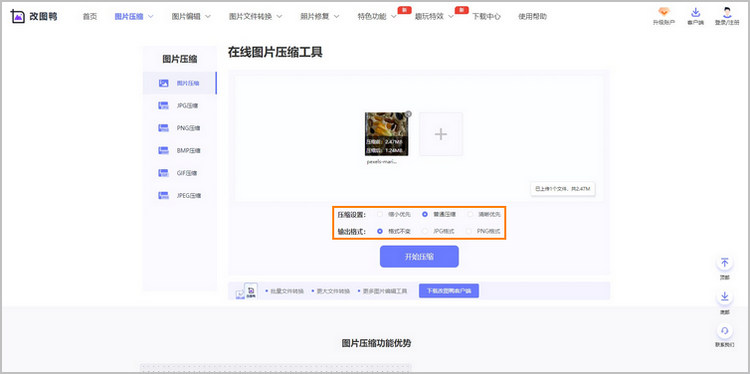Select PNG压缩 in the sidebar

(180, 128)
